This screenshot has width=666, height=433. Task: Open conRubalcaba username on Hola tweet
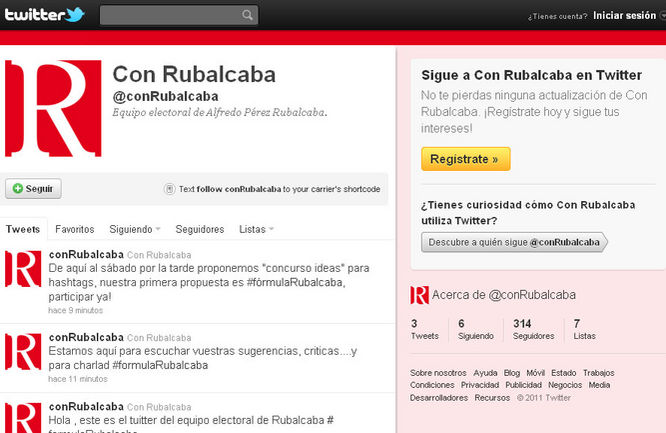click(86, 406)
